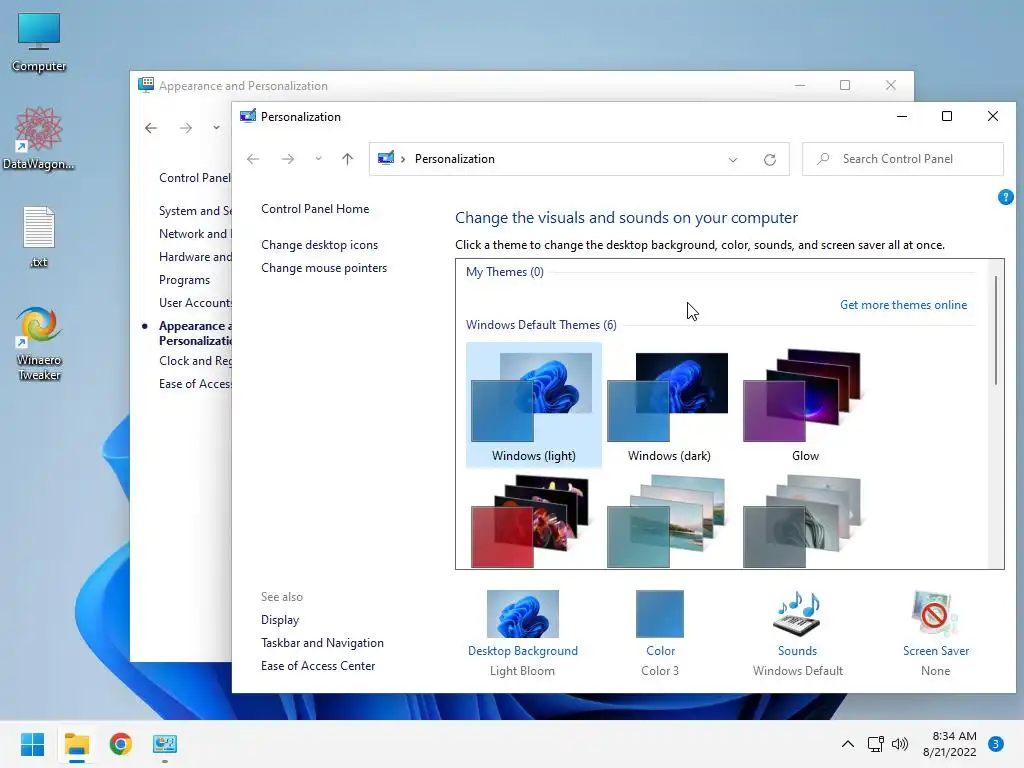Go back in Personalization window
This screenshot has width=1024, height=768.
[253, 159]
